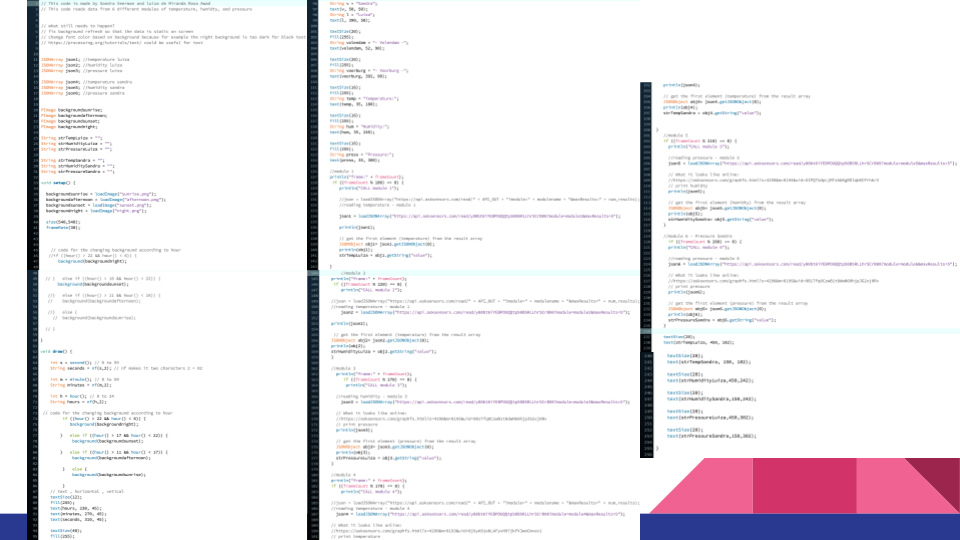Click the 'text(strTempSandra, 150, 182);' line
Viewport: 960px width, 540px height.
[708, 362]
